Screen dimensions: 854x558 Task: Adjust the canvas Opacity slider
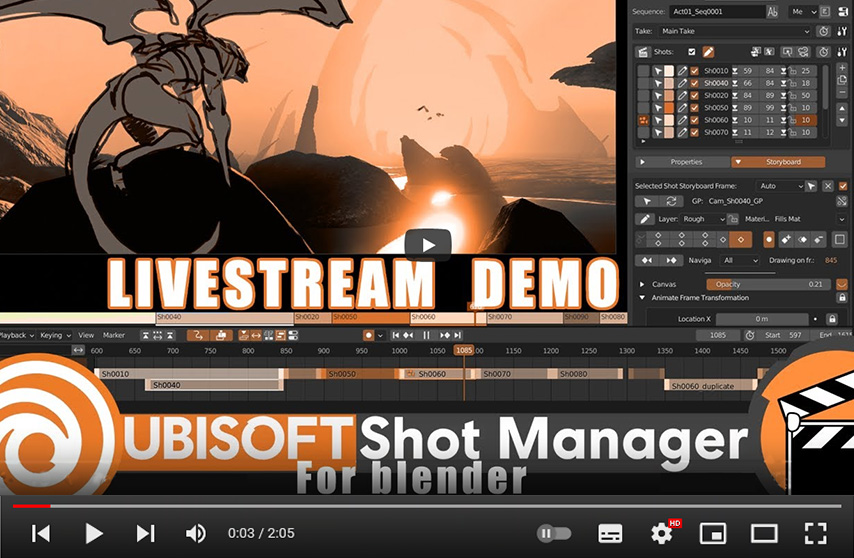768,284
